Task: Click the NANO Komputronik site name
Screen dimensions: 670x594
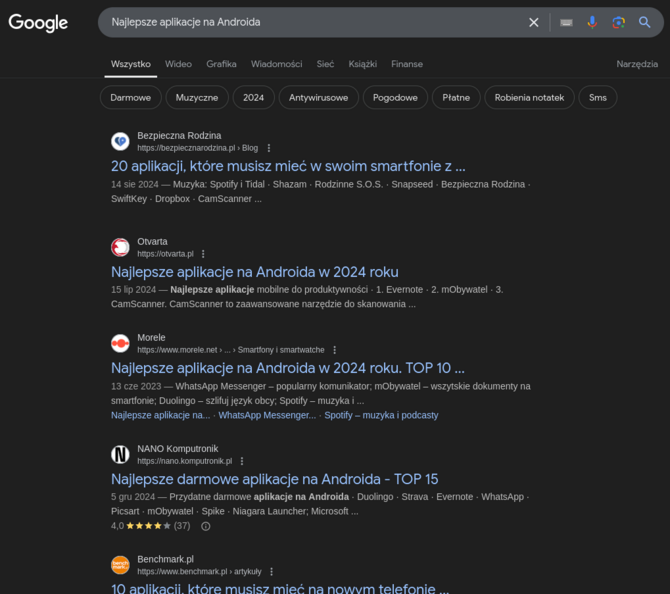Action: coord(177,449)
